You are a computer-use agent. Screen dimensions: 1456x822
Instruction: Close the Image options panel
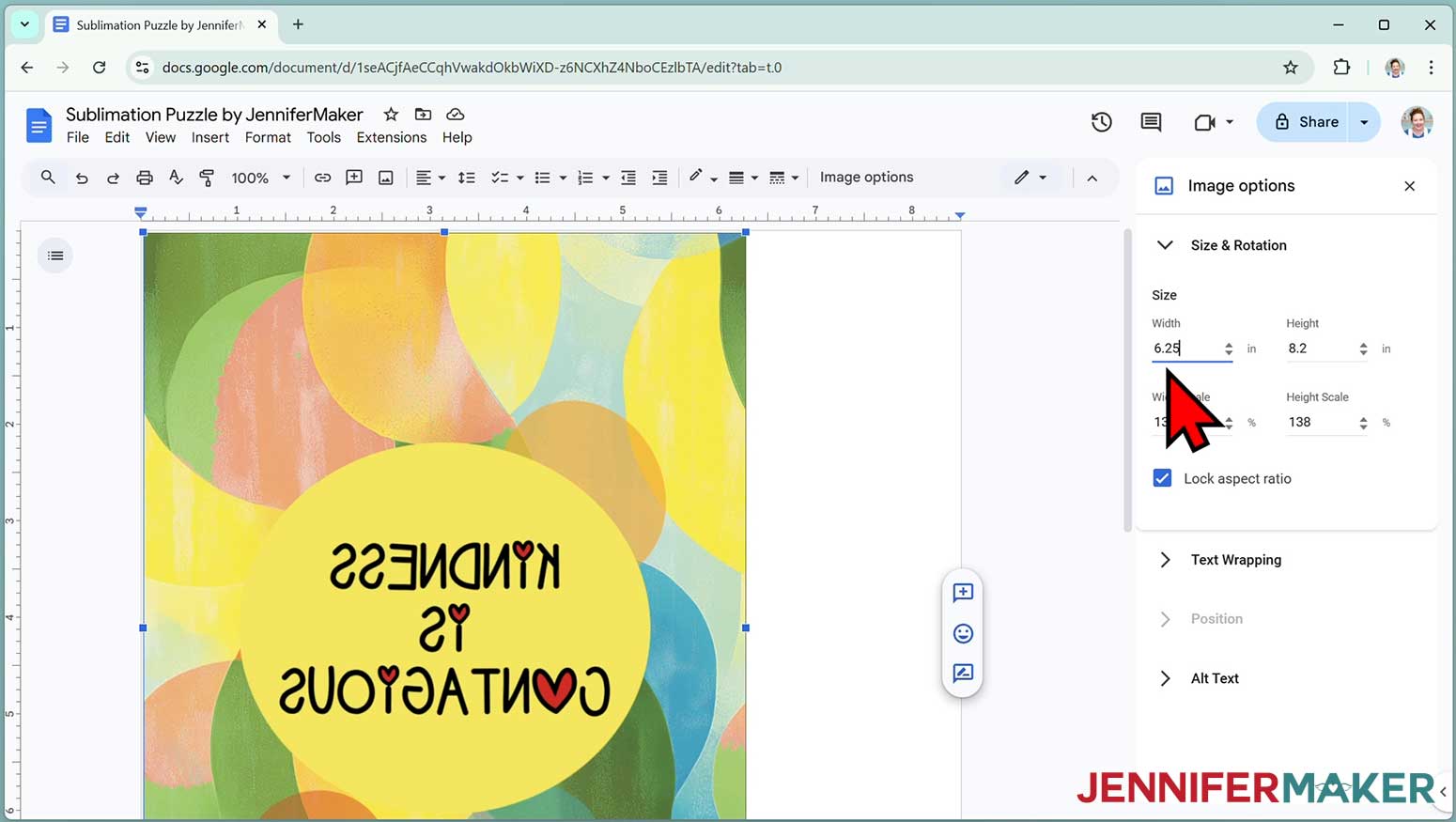tap(1409, 186)
